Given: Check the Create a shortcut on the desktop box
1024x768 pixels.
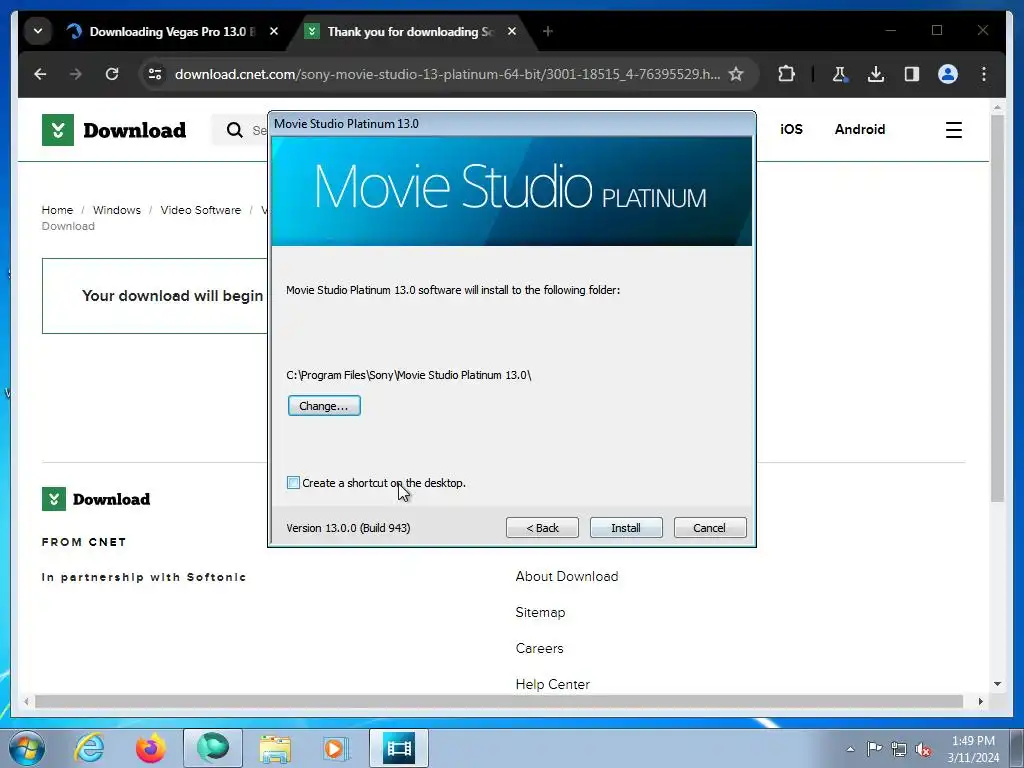Looking at the screenshot, I should point(293,483).
